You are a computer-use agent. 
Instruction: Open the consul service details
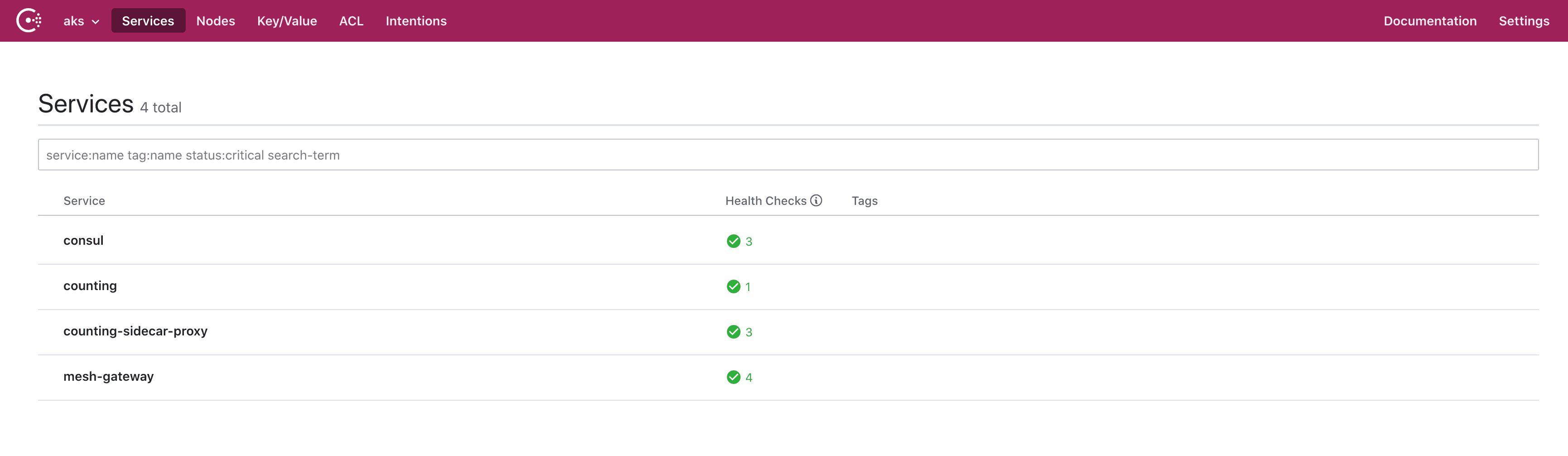tap(83, 241)
